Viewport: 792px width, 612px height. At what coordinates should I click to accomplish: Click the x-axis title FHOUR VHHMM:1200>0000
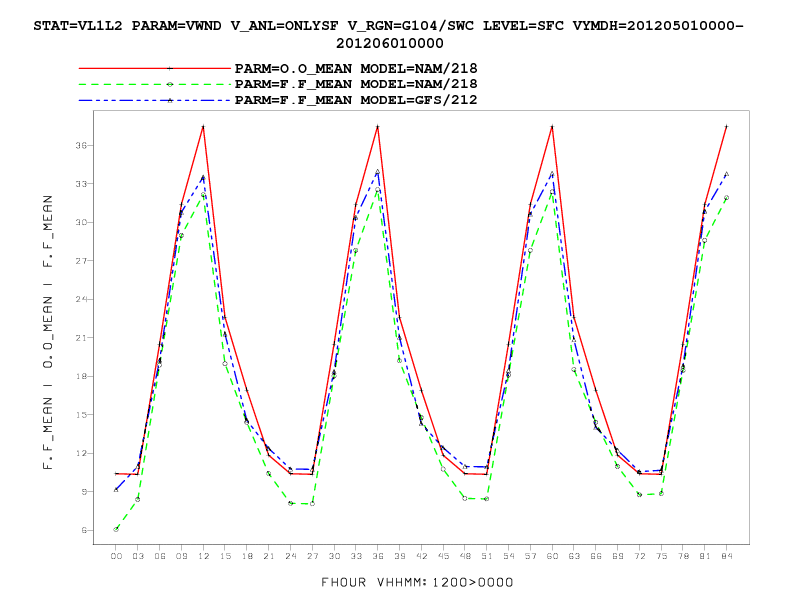click(x=417, y=582)
